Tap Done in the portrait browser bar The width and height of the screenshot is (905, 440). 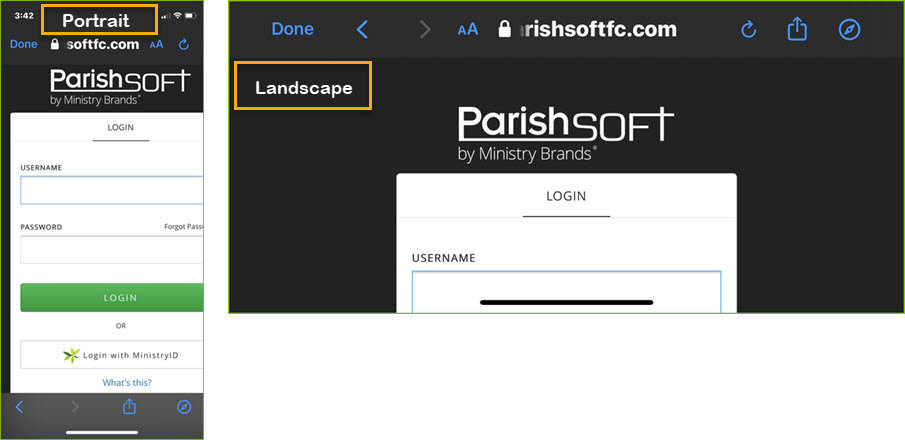coord(24,44)
